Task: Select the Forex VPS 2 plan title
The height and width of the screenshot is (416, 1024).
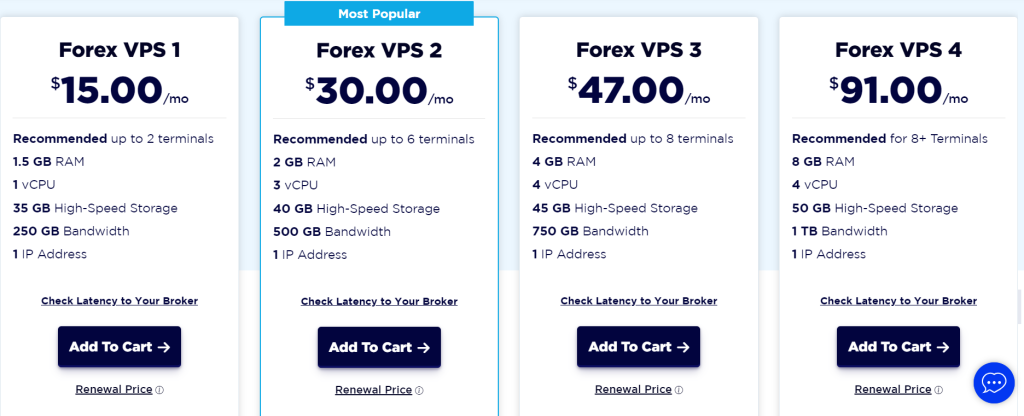Action: point(379,50)
